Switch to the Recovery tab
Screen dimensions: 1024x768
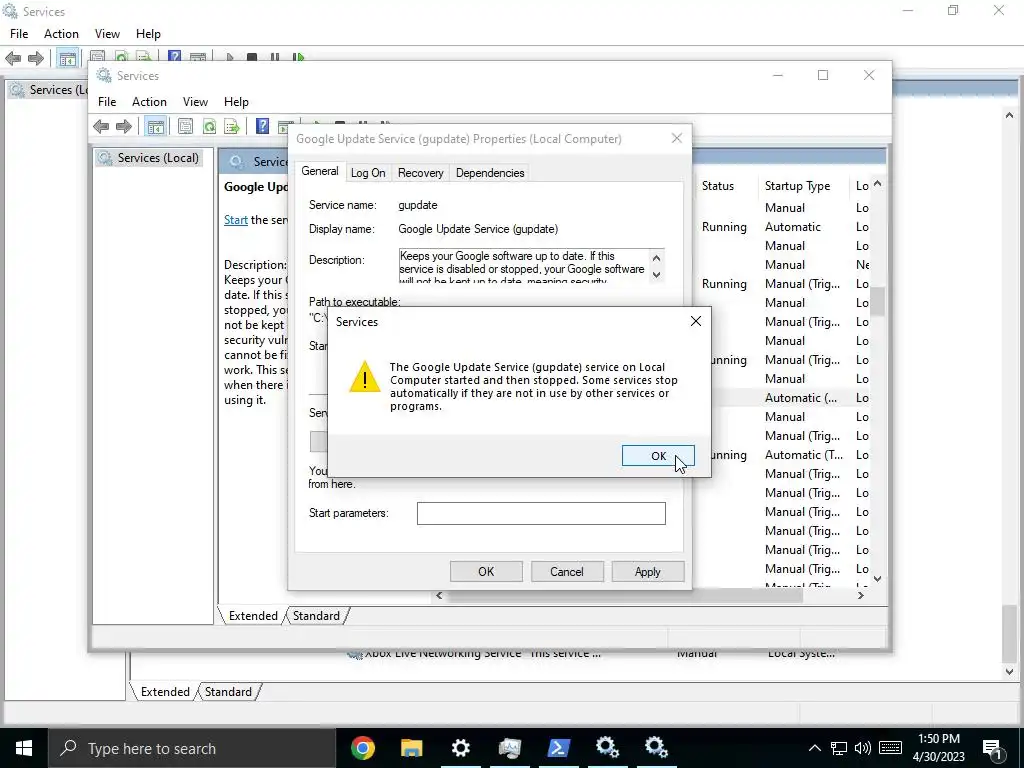coord(420,173)
